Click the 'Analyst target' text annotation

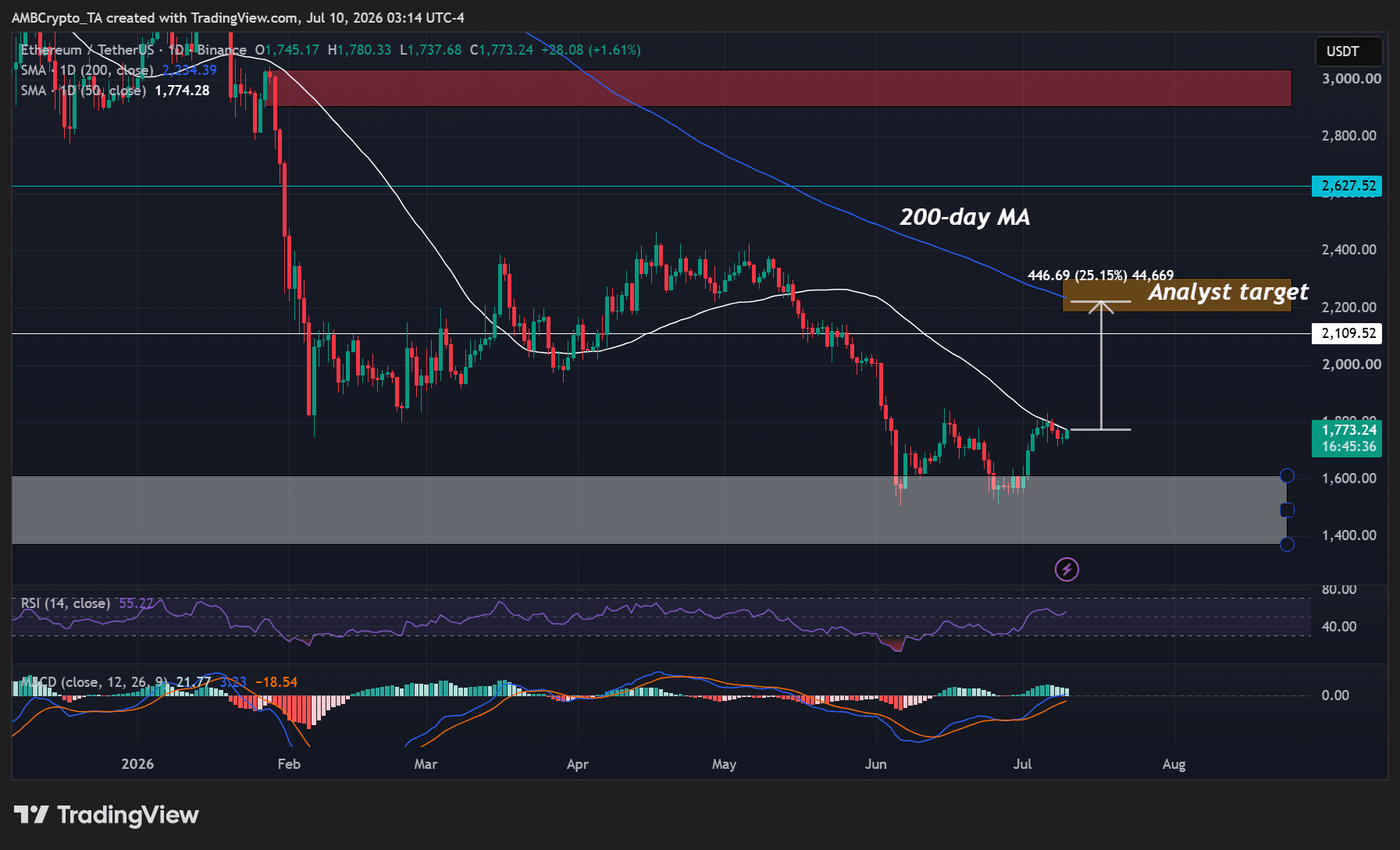[1228, 292]
